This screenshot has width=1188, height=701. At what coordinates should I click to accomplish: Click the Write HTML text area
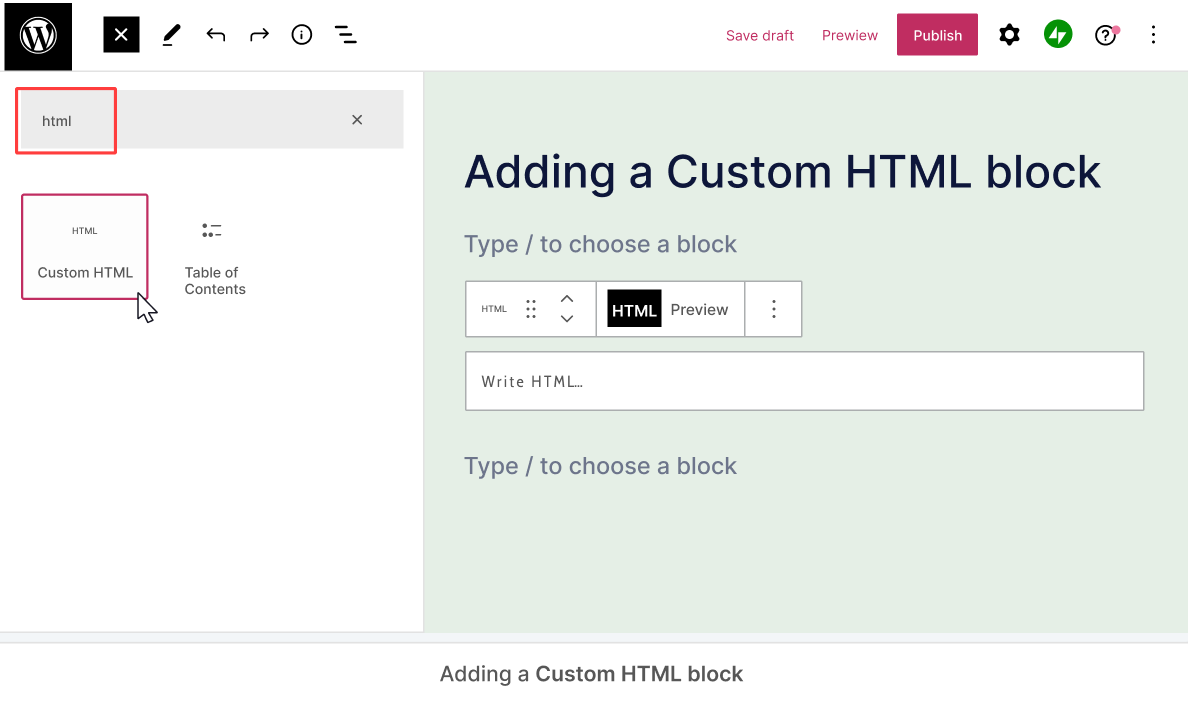(805, 381)
